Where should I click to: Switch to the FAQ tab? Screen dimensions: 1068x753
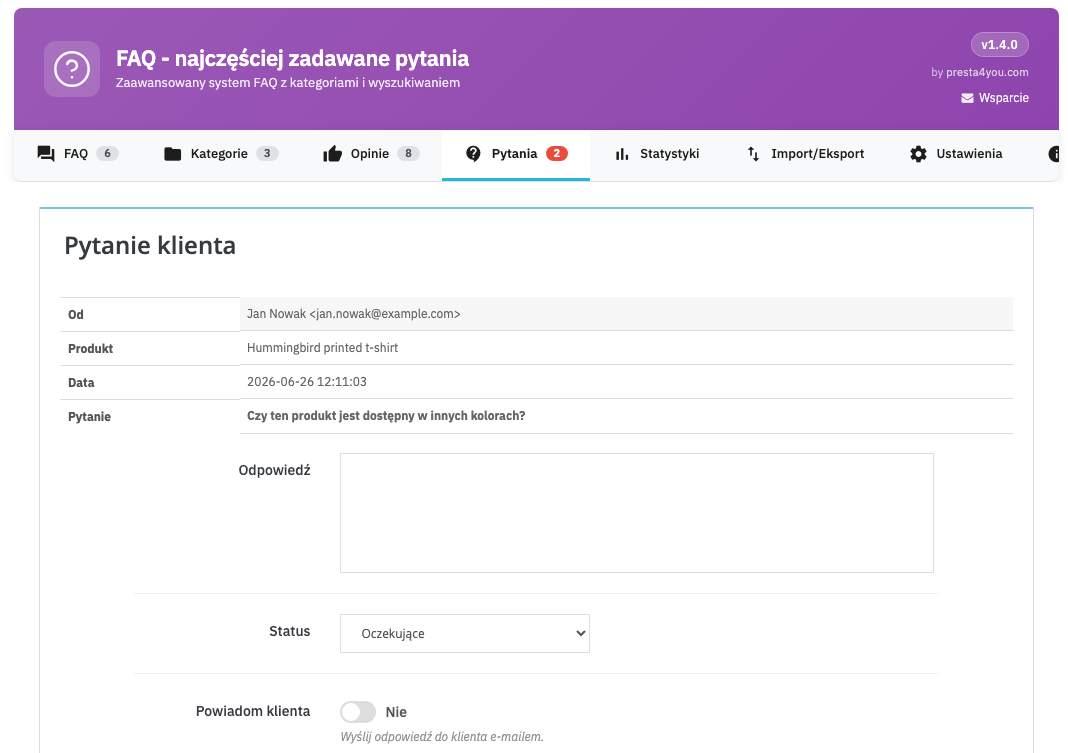coord(78,154)
